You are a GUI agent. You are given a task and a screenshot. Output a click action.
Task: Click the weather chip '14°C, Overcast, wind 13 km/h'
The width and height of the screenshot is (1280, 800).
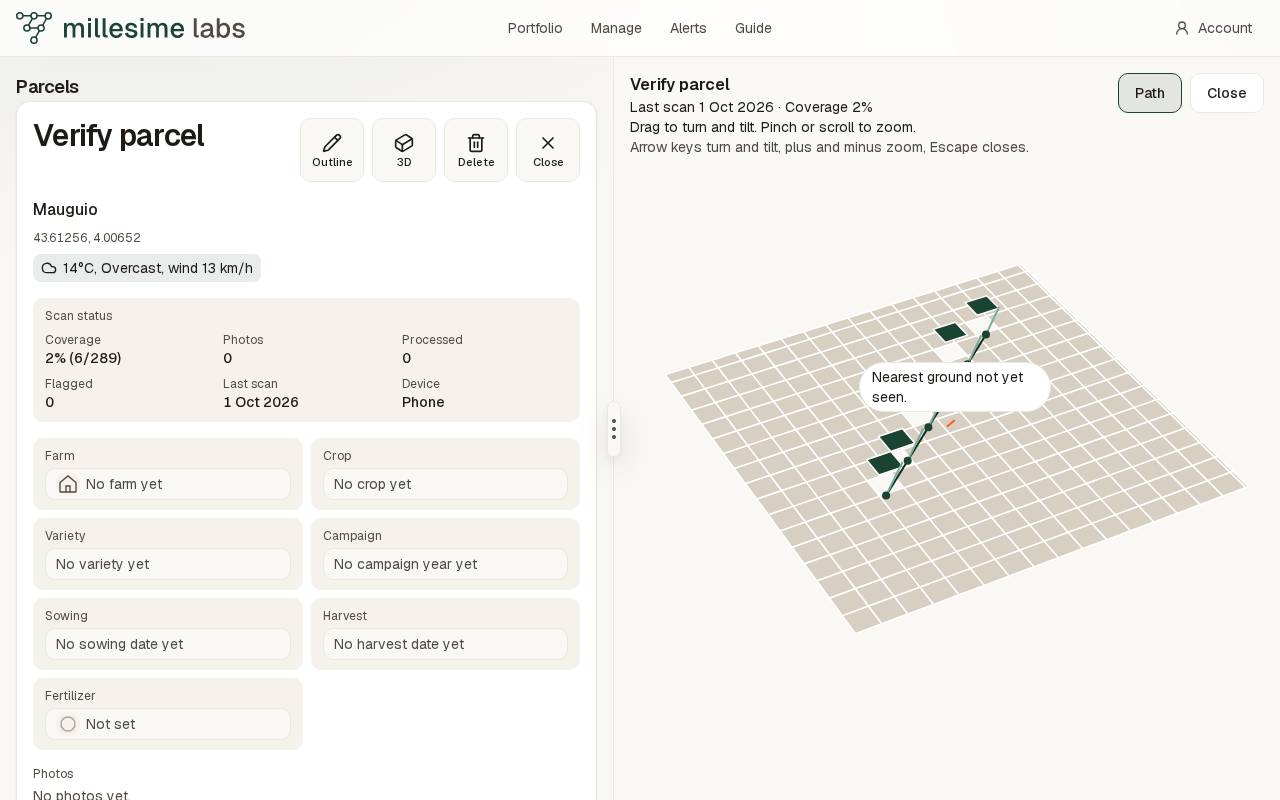pyautogui.click(x=147, y=268)
